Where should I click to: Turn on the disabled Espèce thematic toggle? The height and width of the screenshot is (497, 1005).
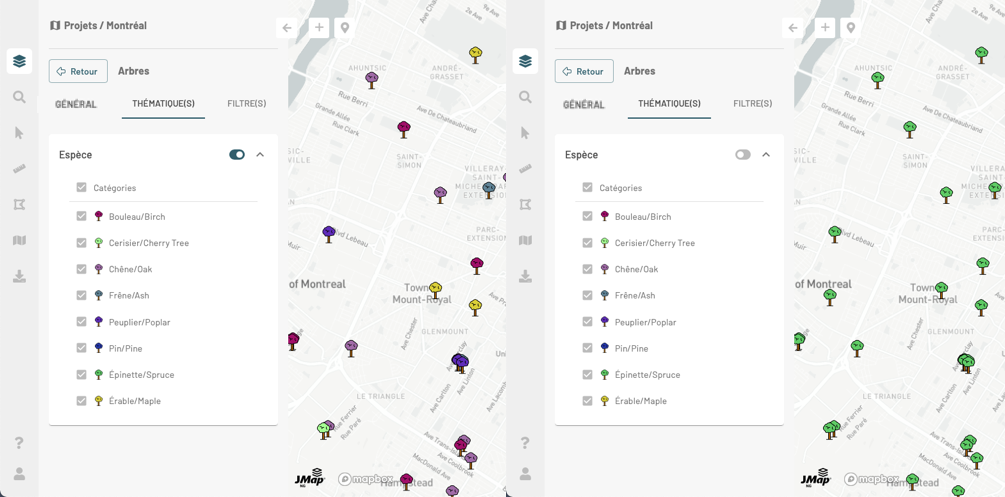tap(743, 155)
